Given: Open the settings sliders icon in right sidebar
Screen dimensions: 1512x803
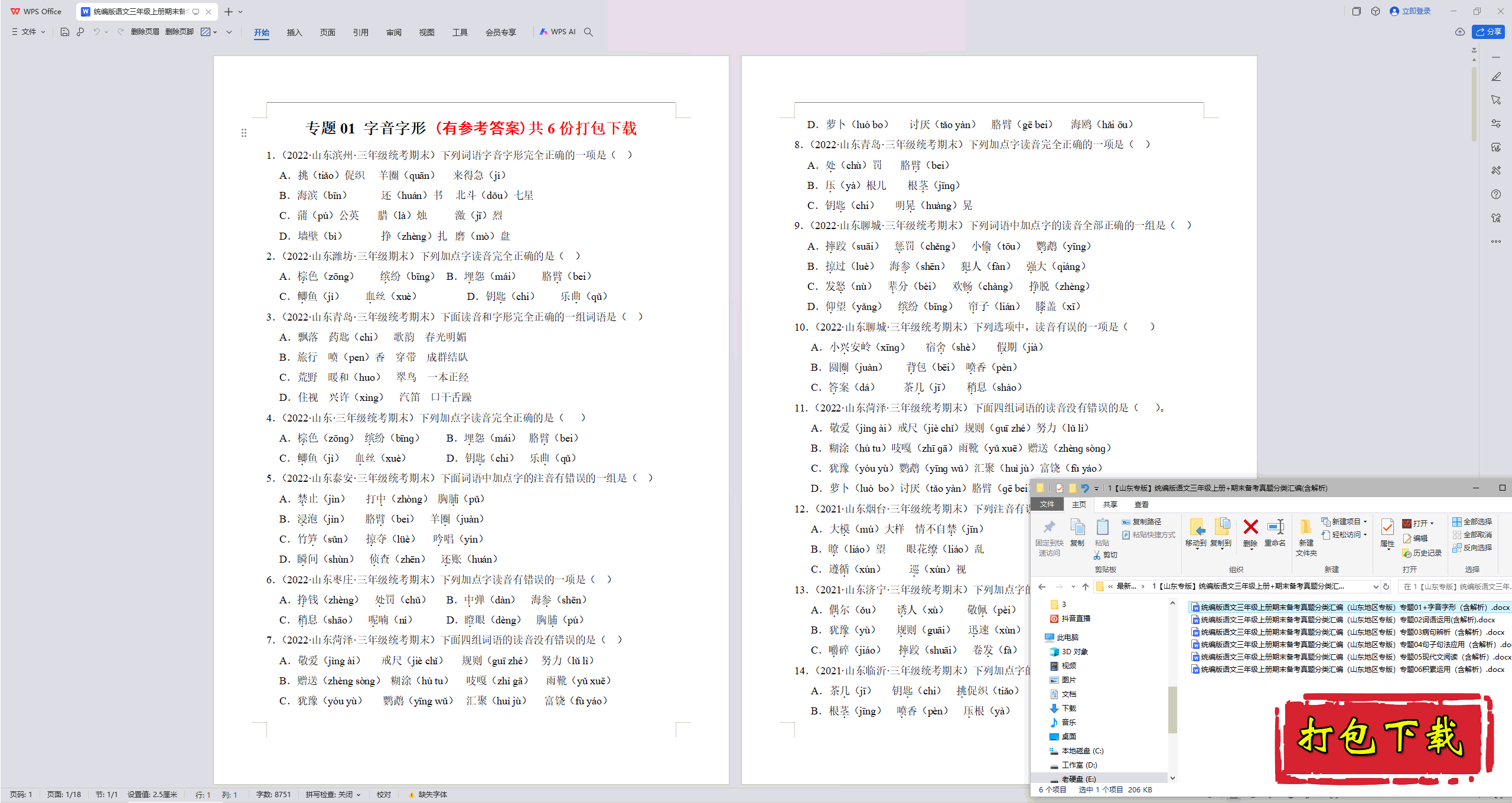Looking at the screenshot, I should click(x=1496, y=123).
